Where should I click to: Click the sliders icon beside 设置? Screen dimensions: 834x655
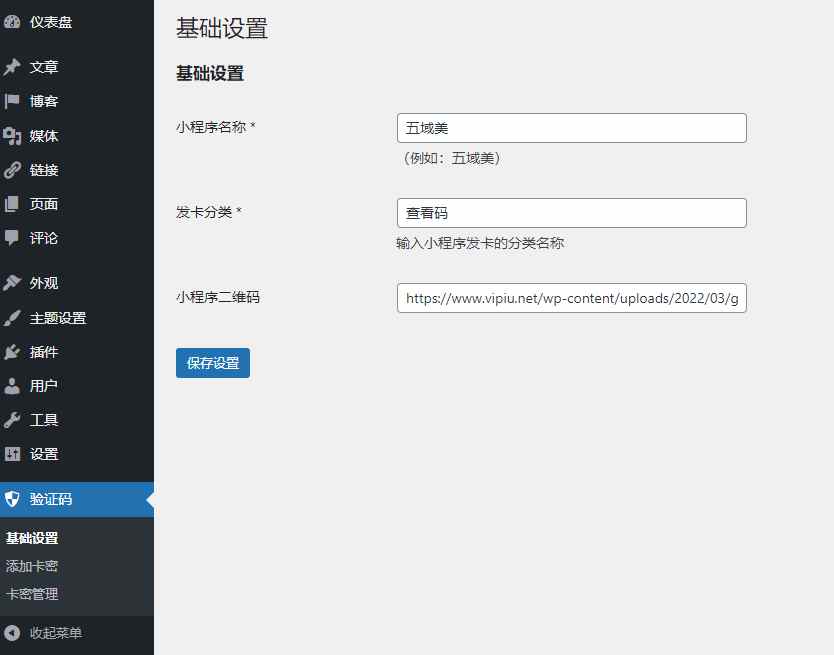click(x=12, y=454)
